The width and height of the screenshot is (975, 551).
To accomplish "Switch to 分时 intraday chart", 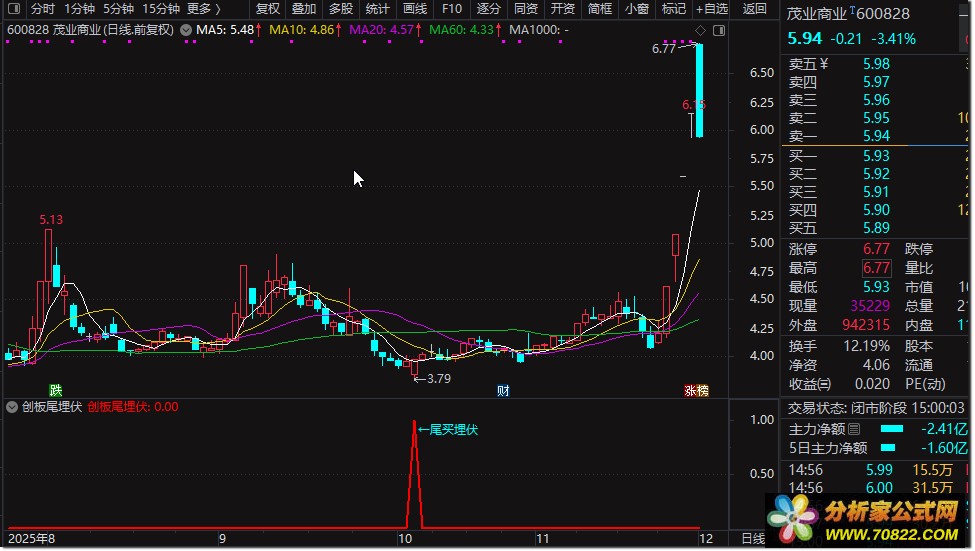I will click(43, 9).
